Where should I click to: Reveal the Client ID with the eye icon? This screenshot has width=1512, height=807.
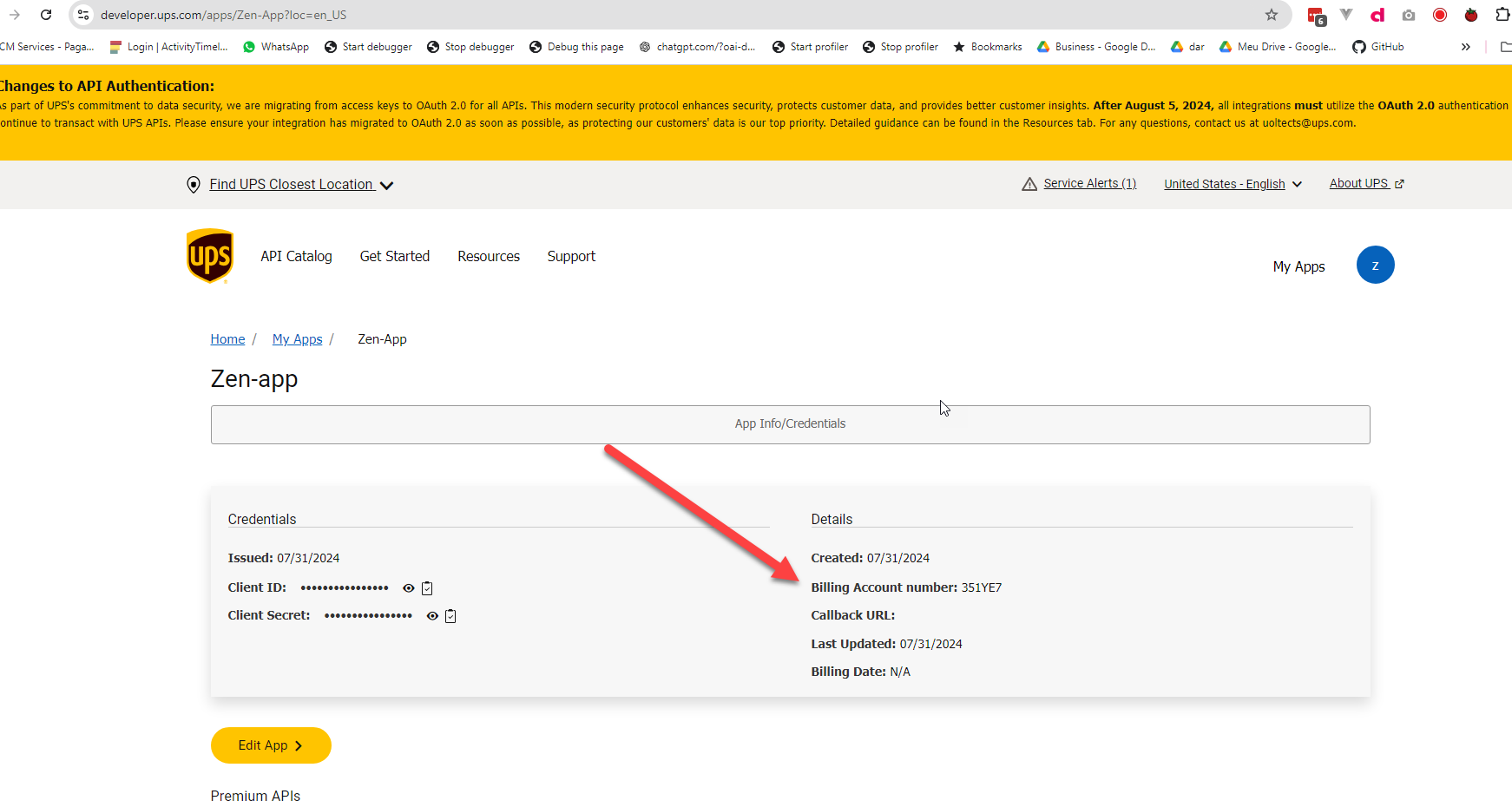click(x=409, y=588)
